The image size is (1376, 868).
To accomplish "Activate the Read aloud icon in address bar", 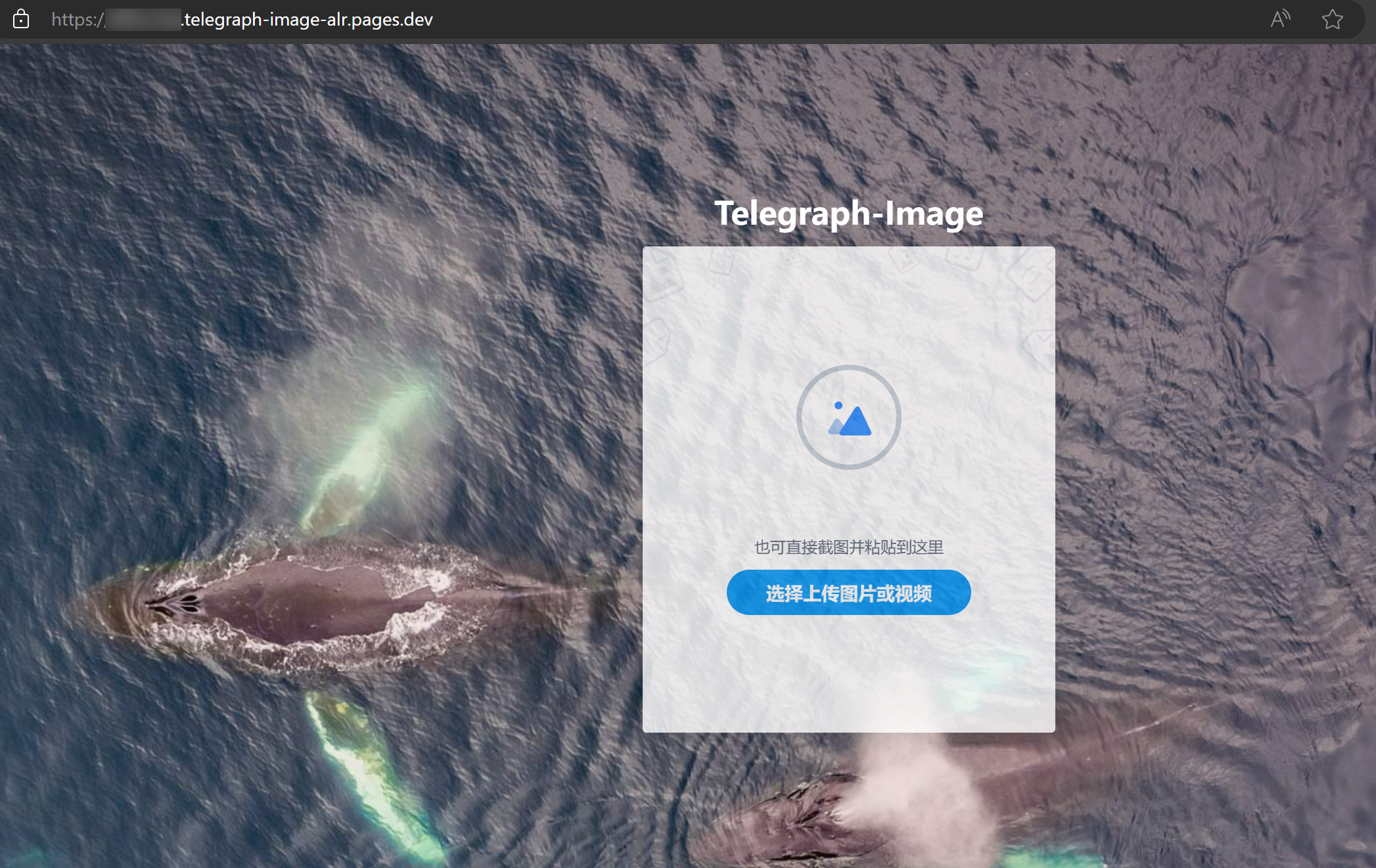I will [1279, 19].
